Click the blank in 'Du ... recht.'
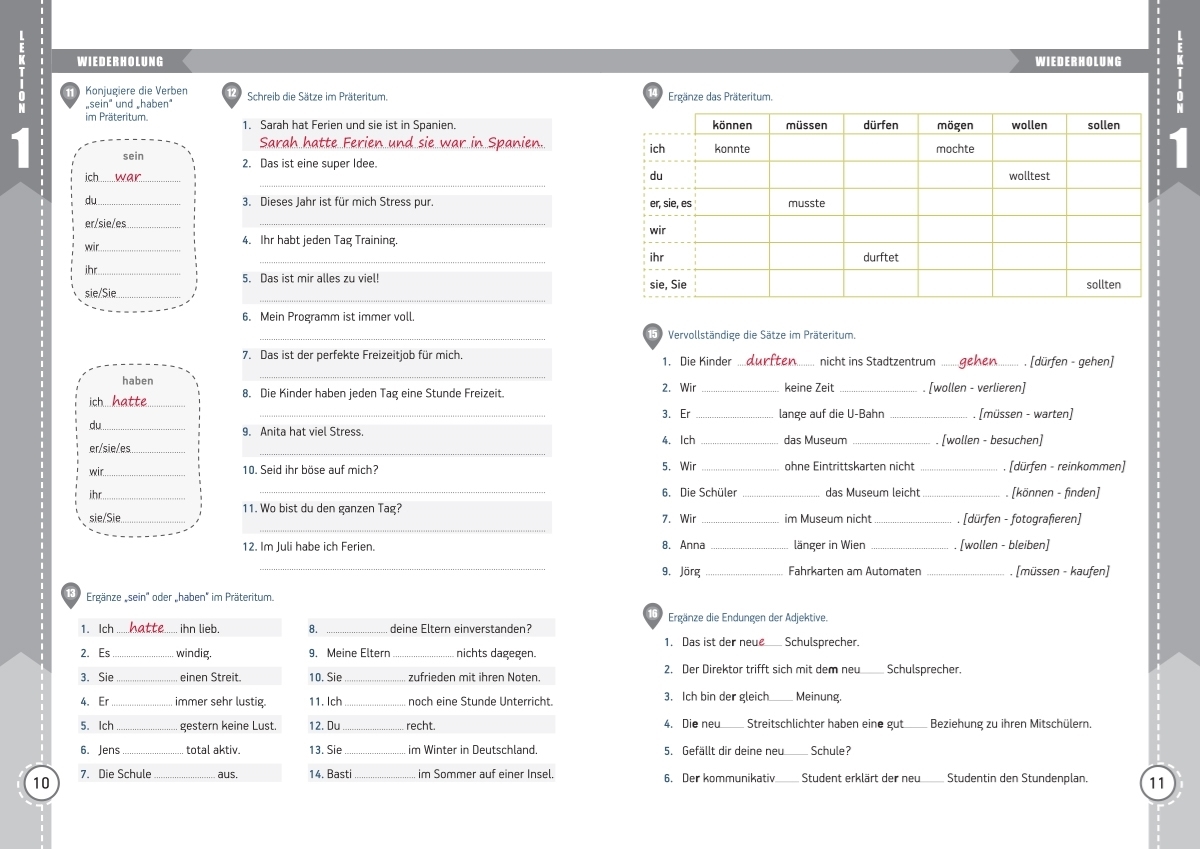This screenshot has height=849, width=1200. coord(373,726)
